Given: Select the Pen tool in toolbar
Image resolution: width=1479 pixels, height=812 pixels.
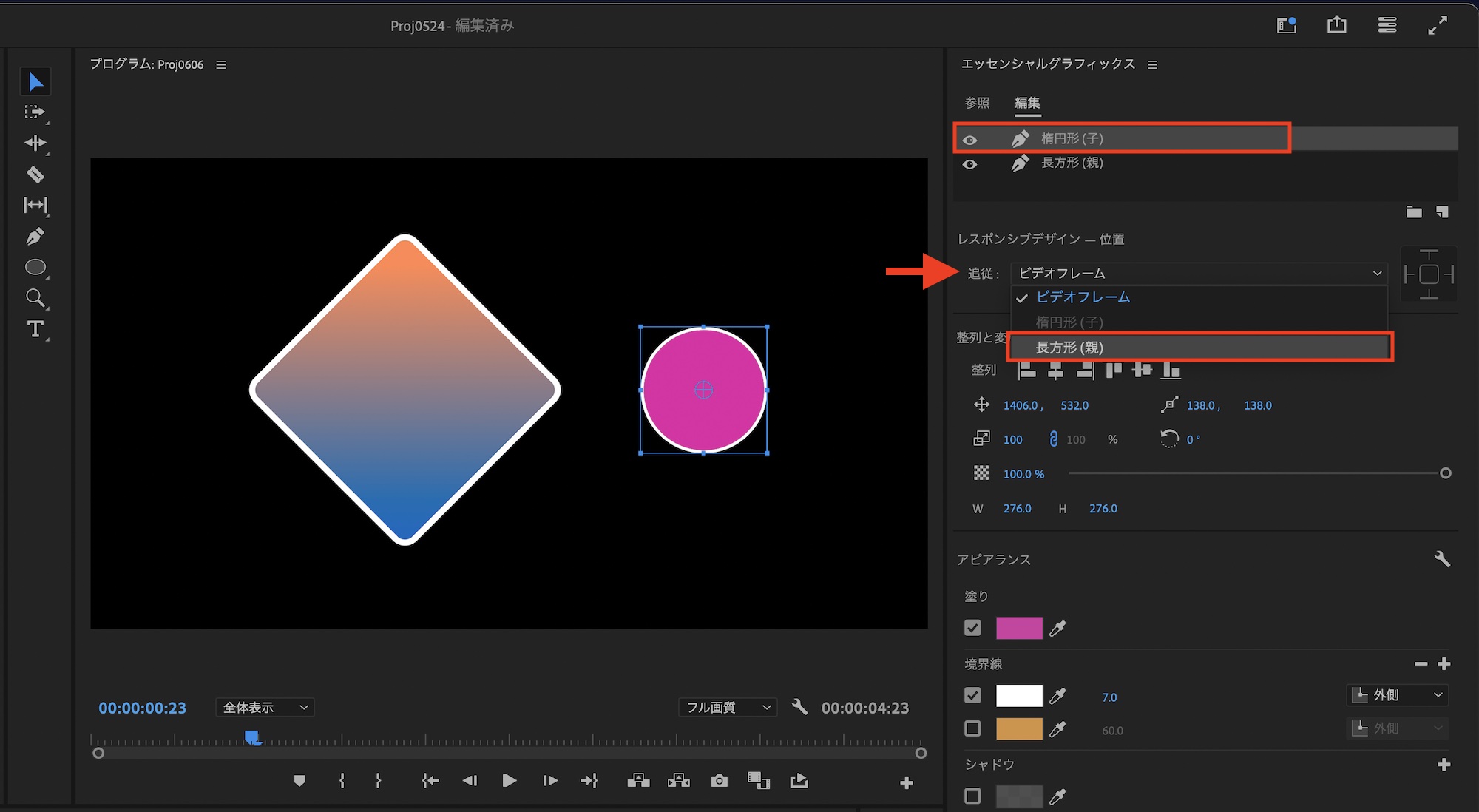Looking at the screenshot, I should click(x=35, y=237).
